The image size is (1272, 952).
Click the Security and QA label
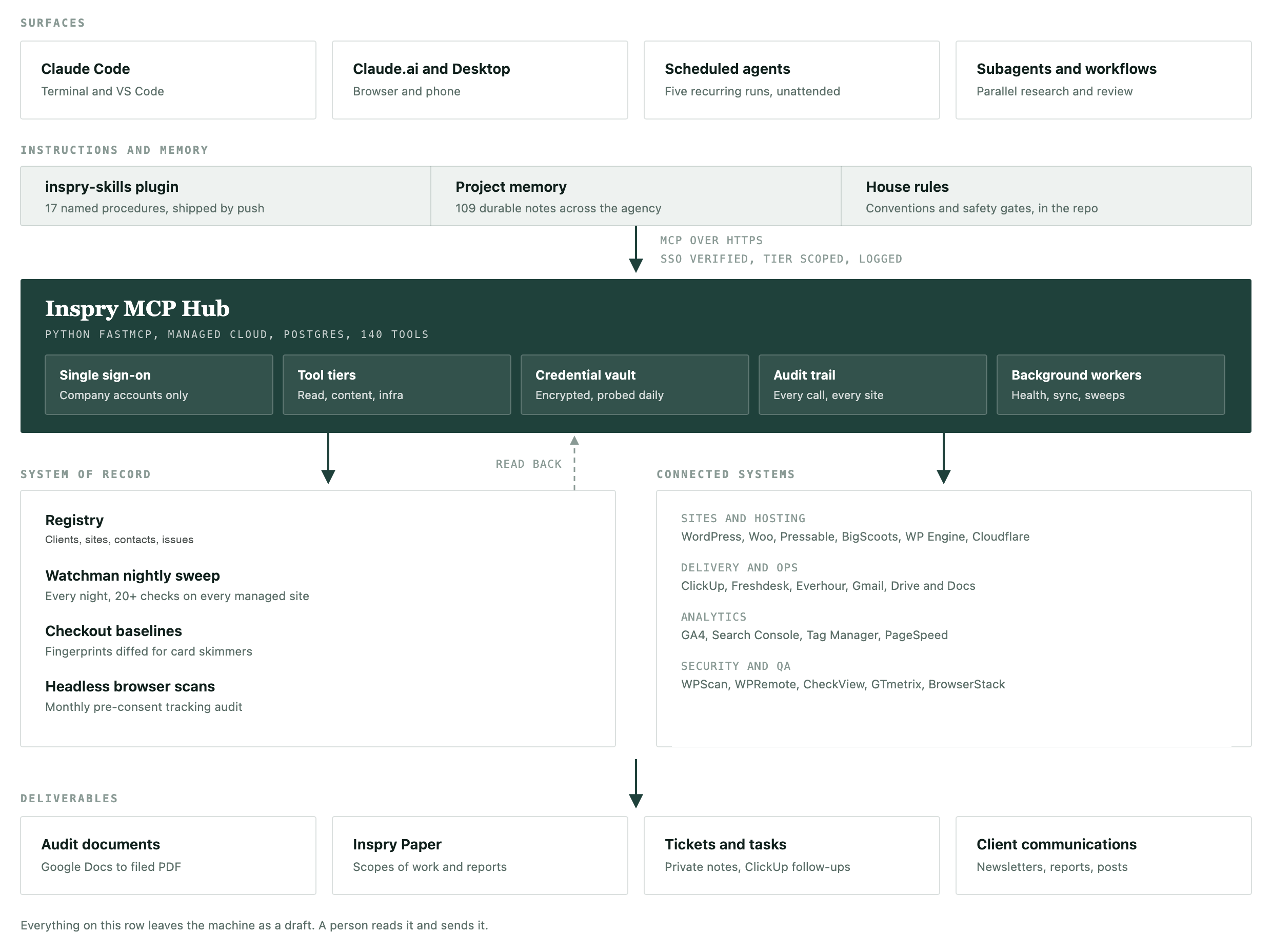[x=736, y=666]
